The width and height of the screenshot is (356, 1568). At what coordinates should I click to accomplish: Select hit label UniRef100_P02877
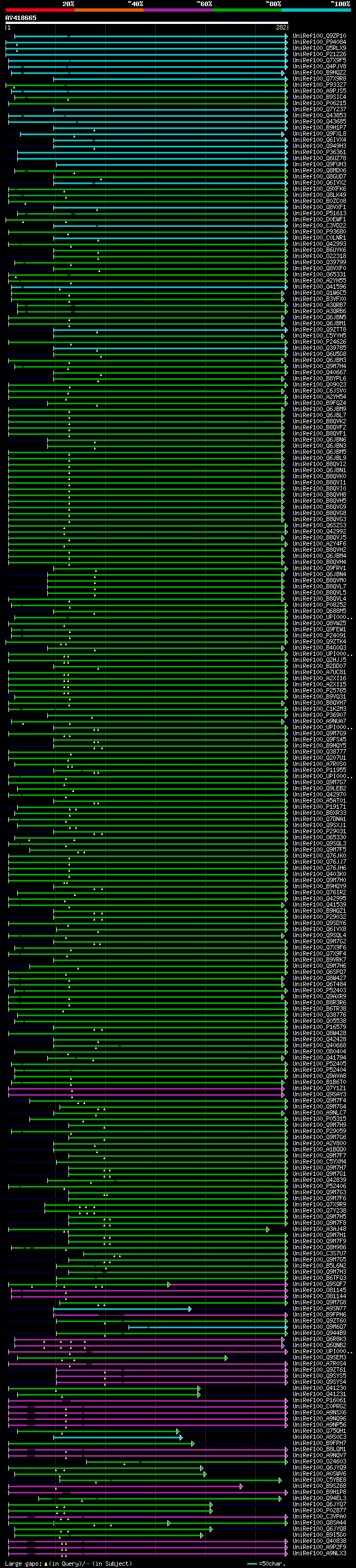[319, 1511]
